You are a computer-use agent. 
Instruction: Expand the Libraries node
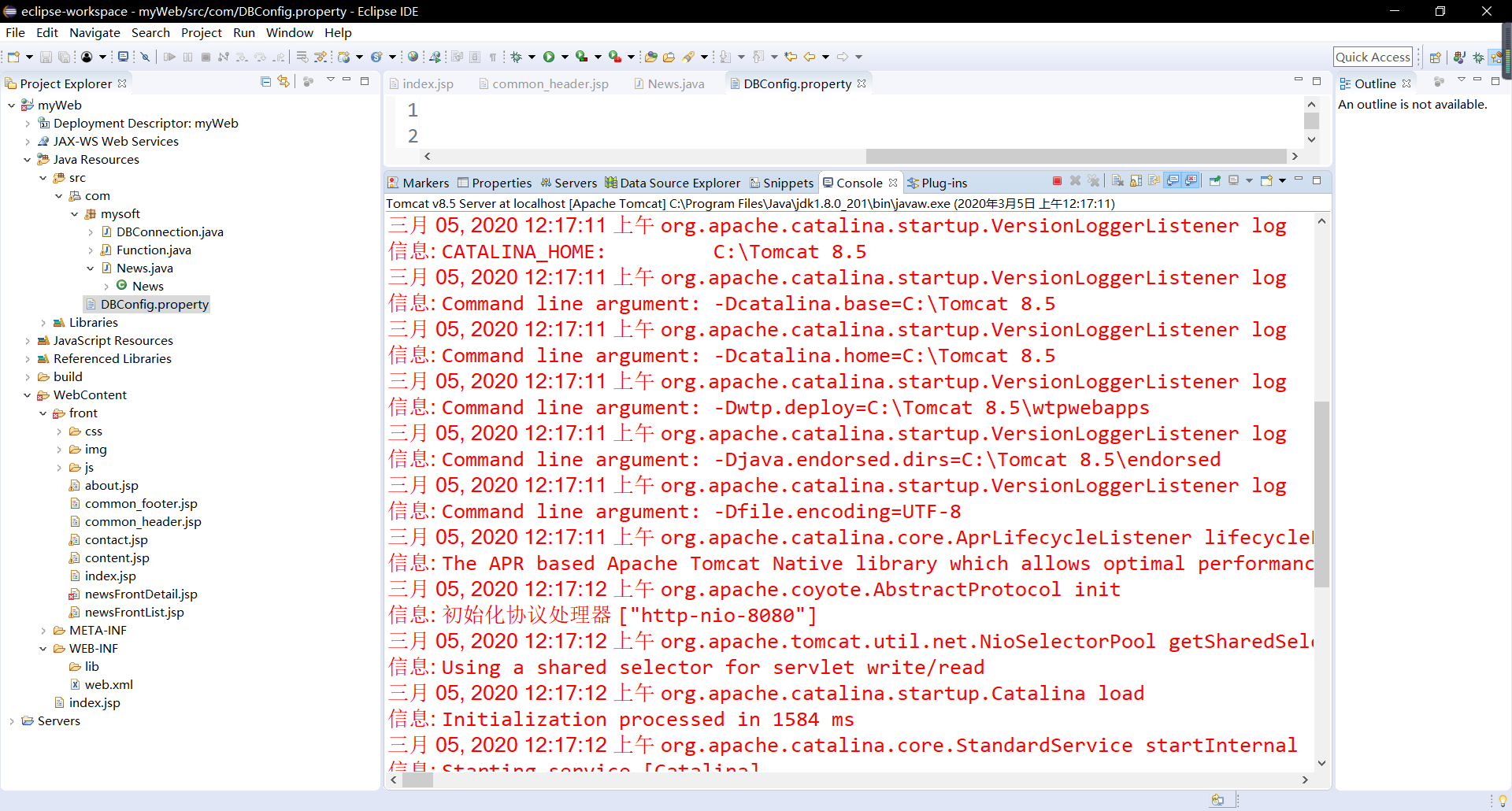click(x=43, y=322)
